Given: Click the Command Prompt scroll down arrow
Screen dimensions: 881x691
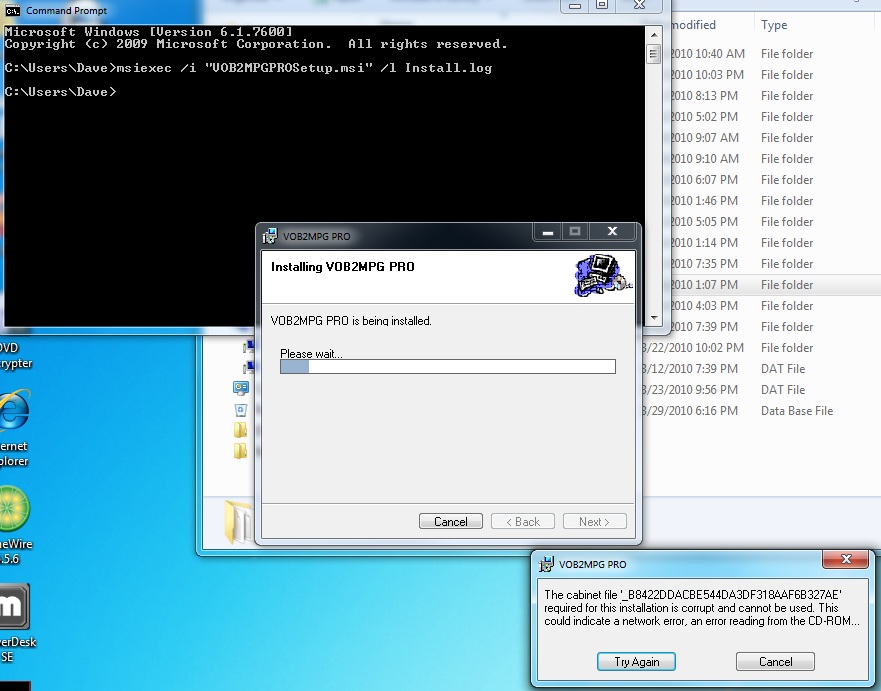Looking at the screenshot, I should pyautogui.click(x=653, y=318).
